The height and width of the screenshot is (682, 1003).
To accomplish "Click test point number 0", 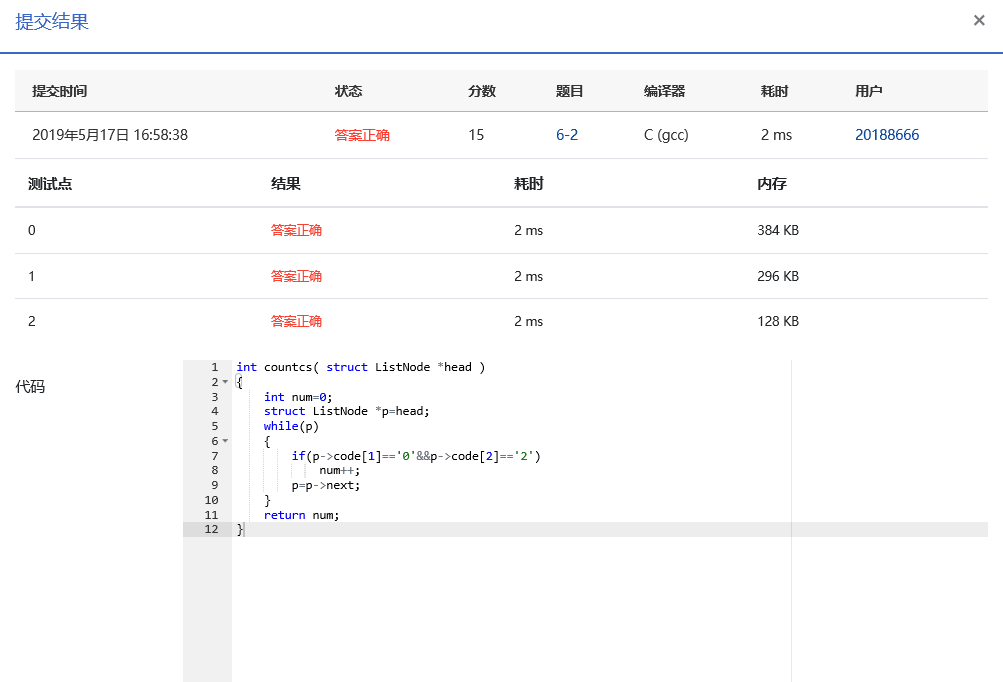I will (x=32, y=230).
